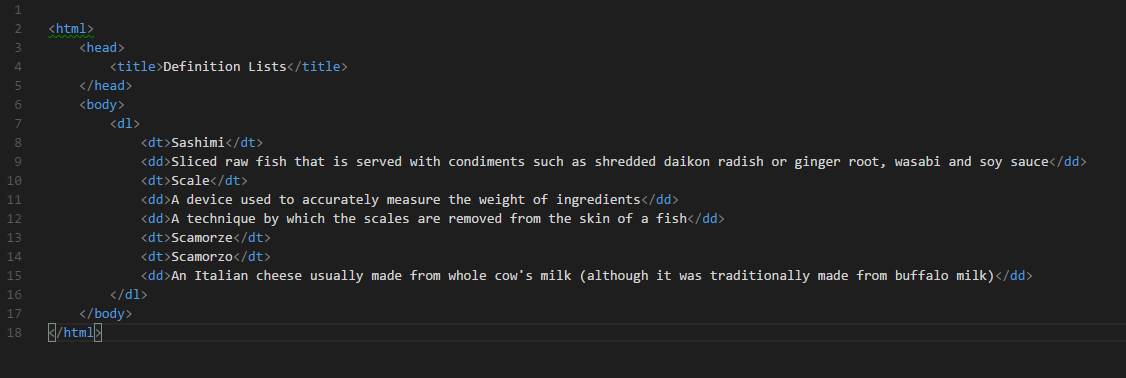
Task: Click the word 'Sashimi' on line 8
Action: point(198,142)
